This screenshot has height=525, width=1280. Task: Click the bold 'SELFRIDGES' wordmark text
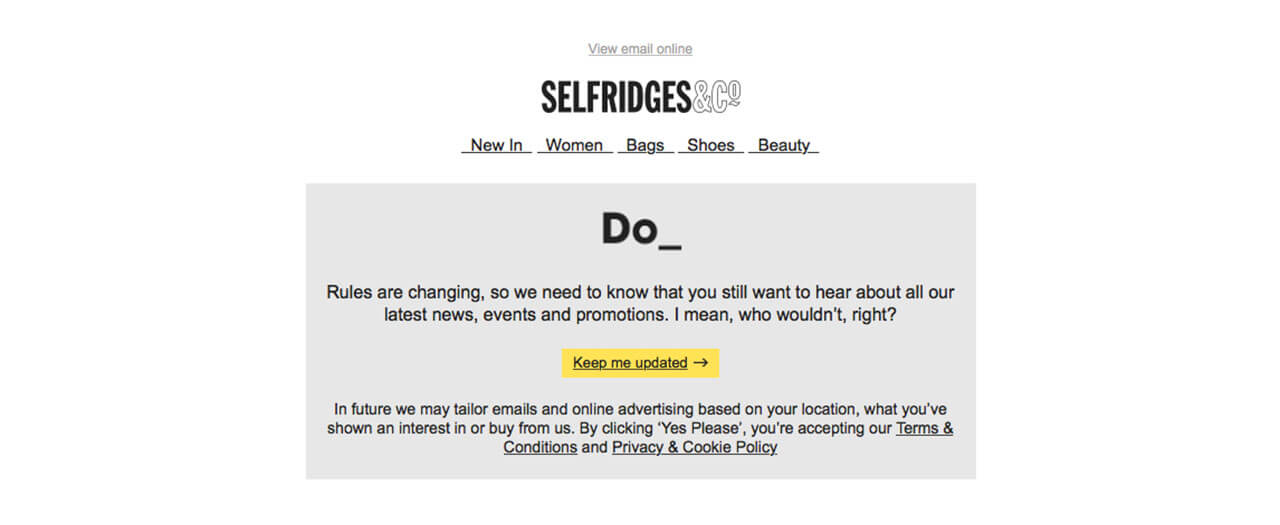616,97
